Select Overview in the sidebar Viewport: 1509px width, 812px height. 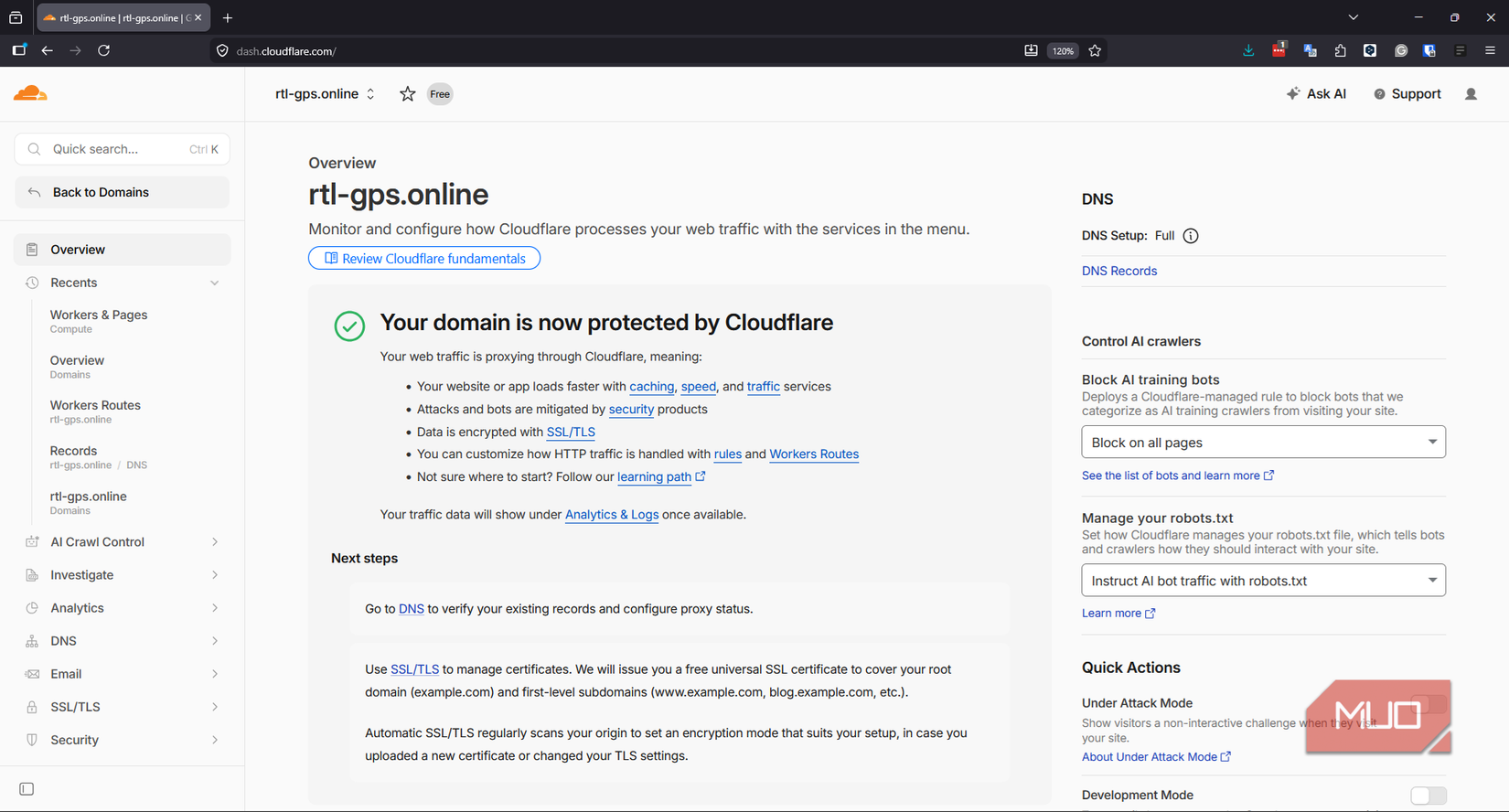(123, 250)
